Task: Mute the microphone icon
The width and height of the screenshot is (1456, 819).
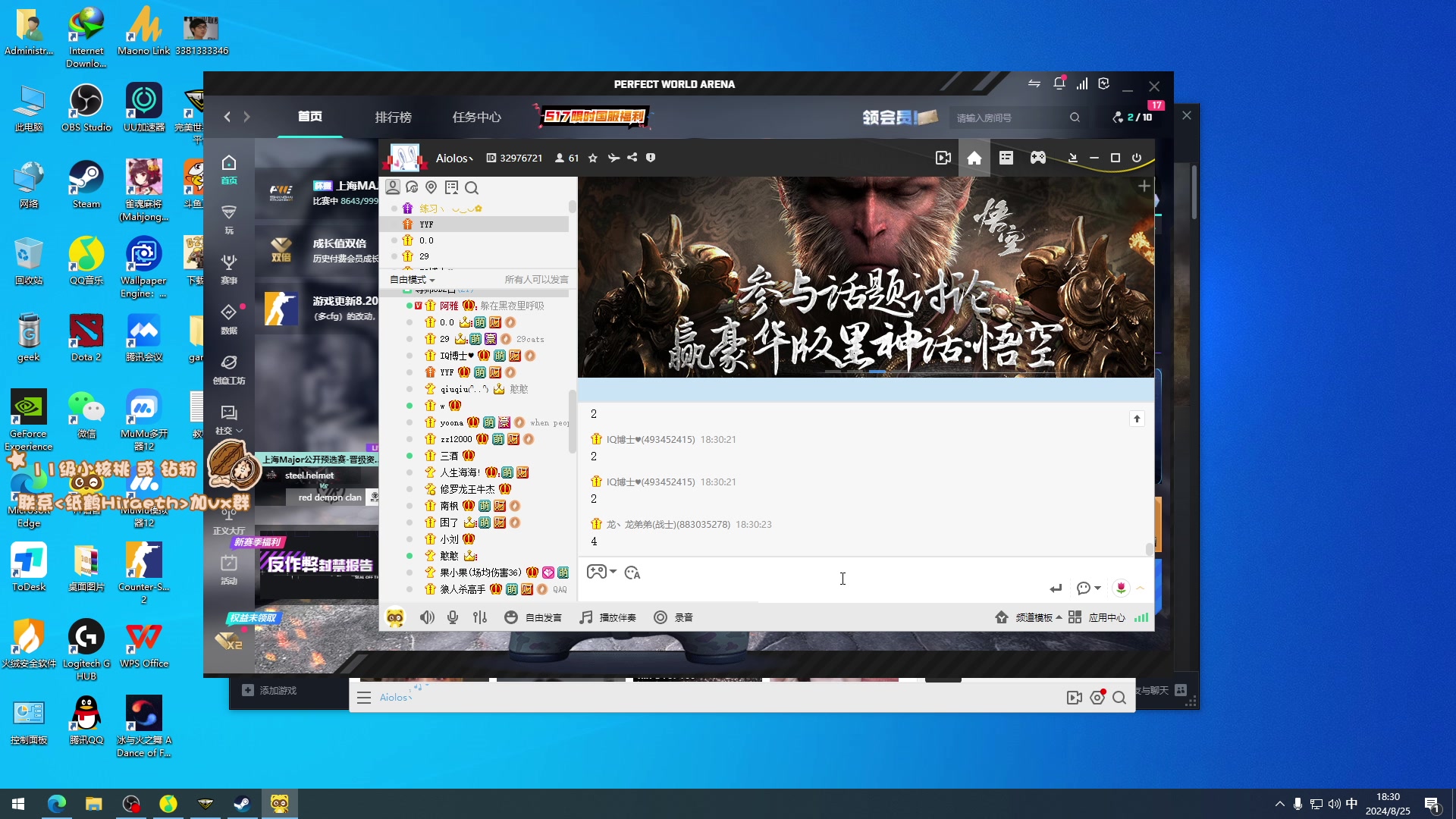Action: [453, 617]
